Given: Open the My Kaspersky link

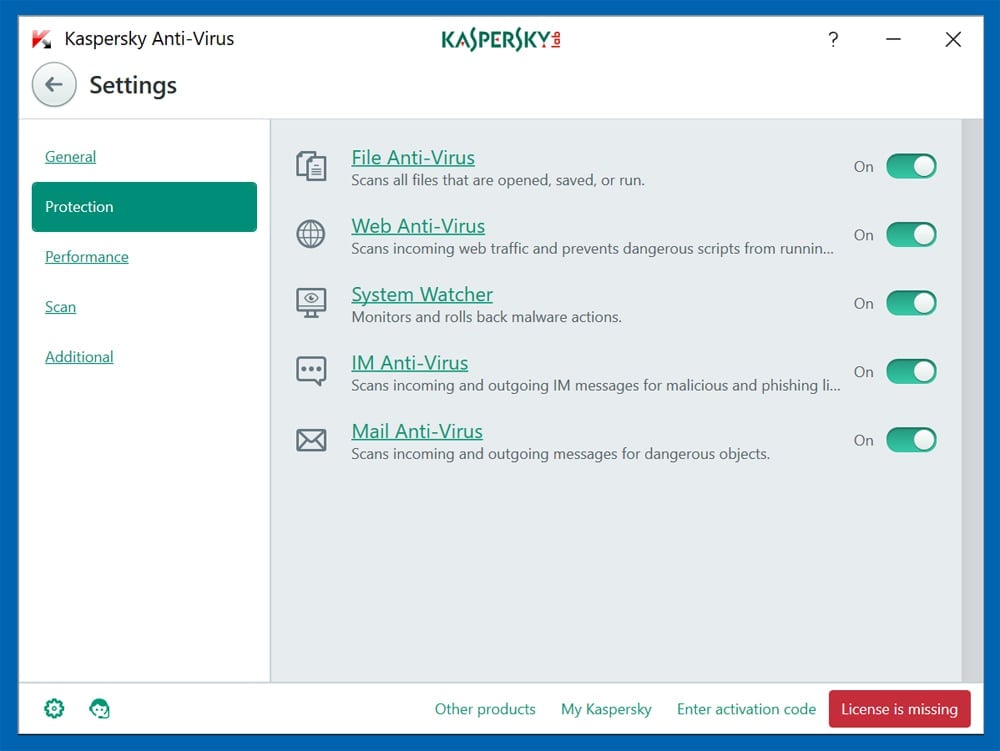Looking at the screenshot, I should point(606,709).
